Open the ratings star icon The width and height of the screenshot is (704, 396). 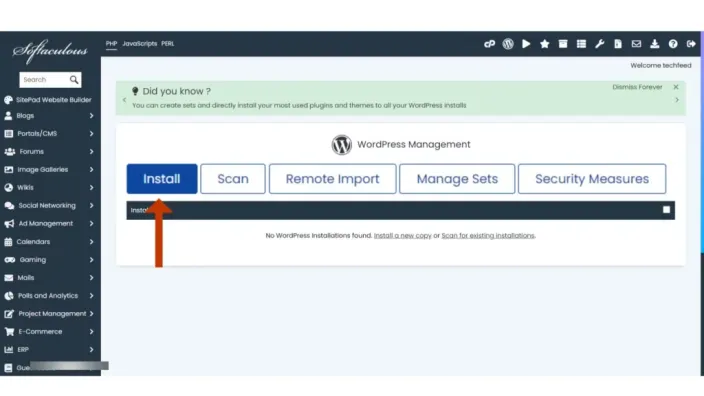pyautogui.click(x=545, y=44)
